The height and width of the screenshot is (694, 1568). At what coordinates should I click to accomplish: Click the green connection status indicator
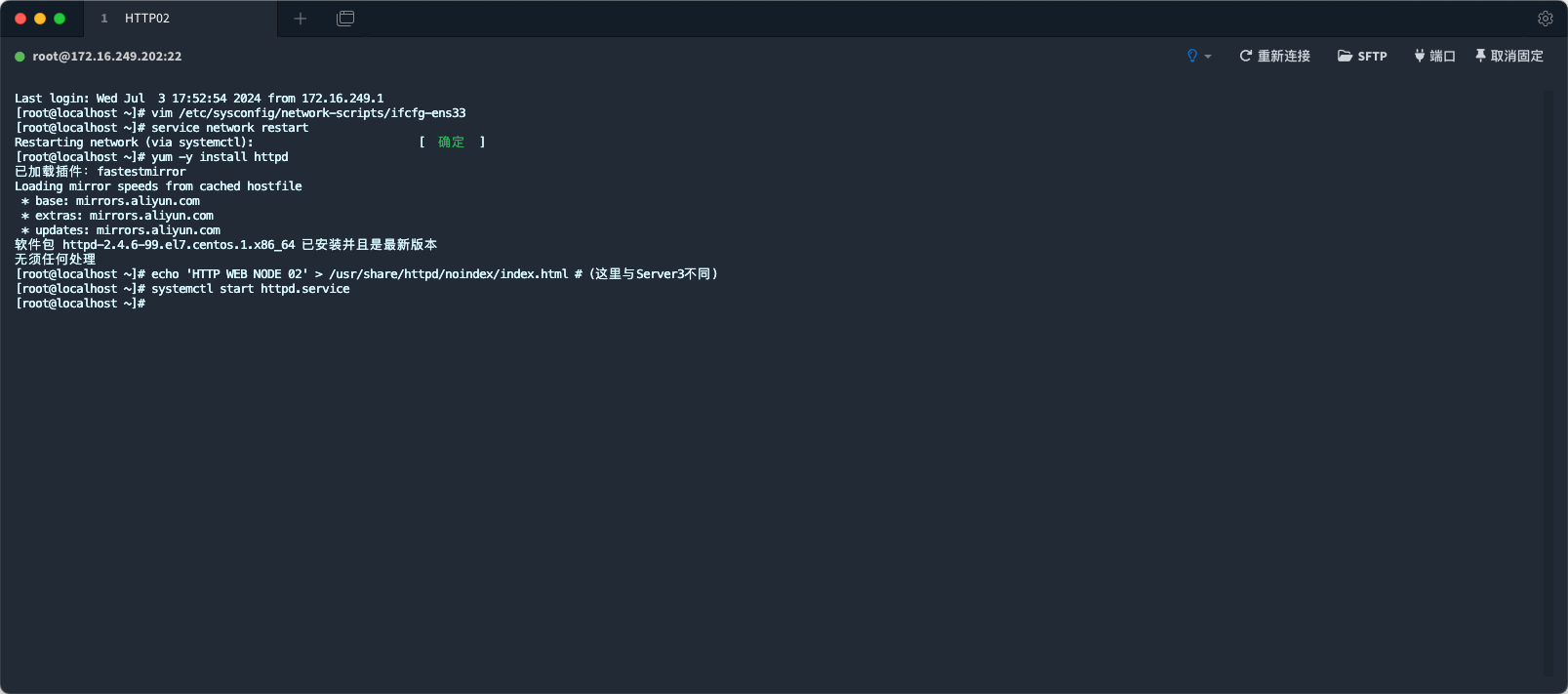point(20,57)
